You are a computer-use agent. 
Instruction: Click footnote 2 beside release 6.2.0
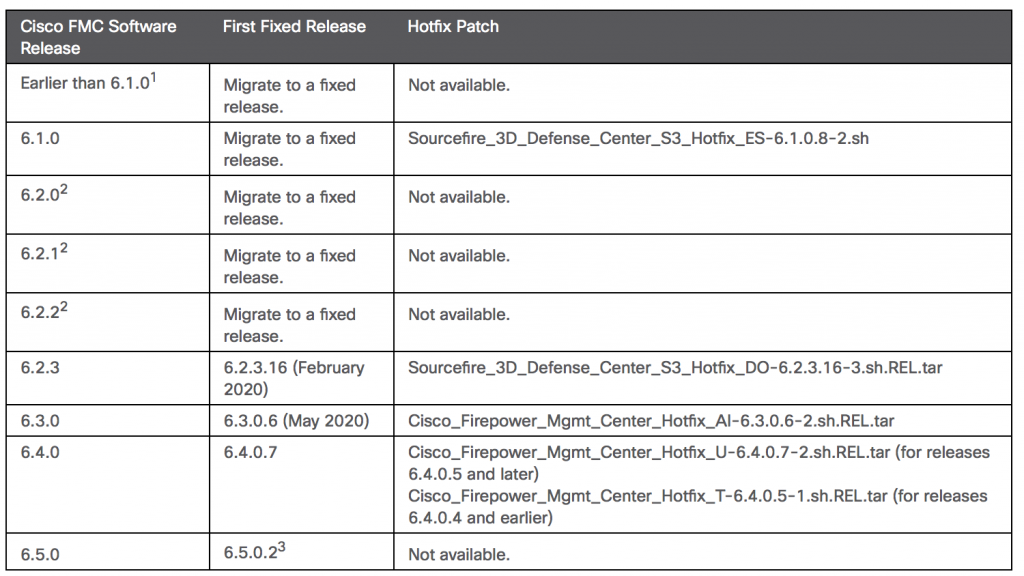click(x=64, y=190)
